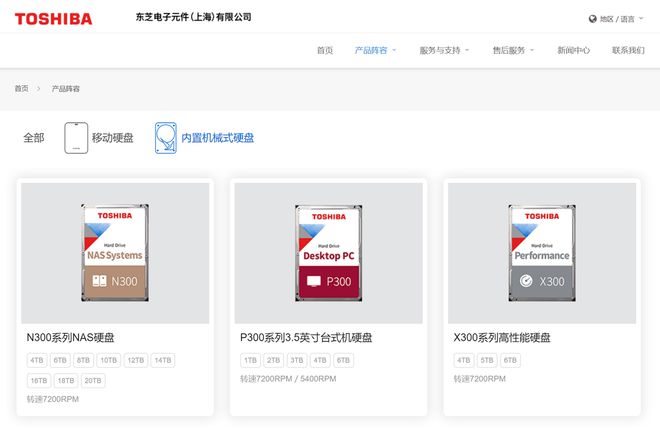Screen dimensions: 660x430
Task: Select the 全部 category filter
Action: click(34, 138)
